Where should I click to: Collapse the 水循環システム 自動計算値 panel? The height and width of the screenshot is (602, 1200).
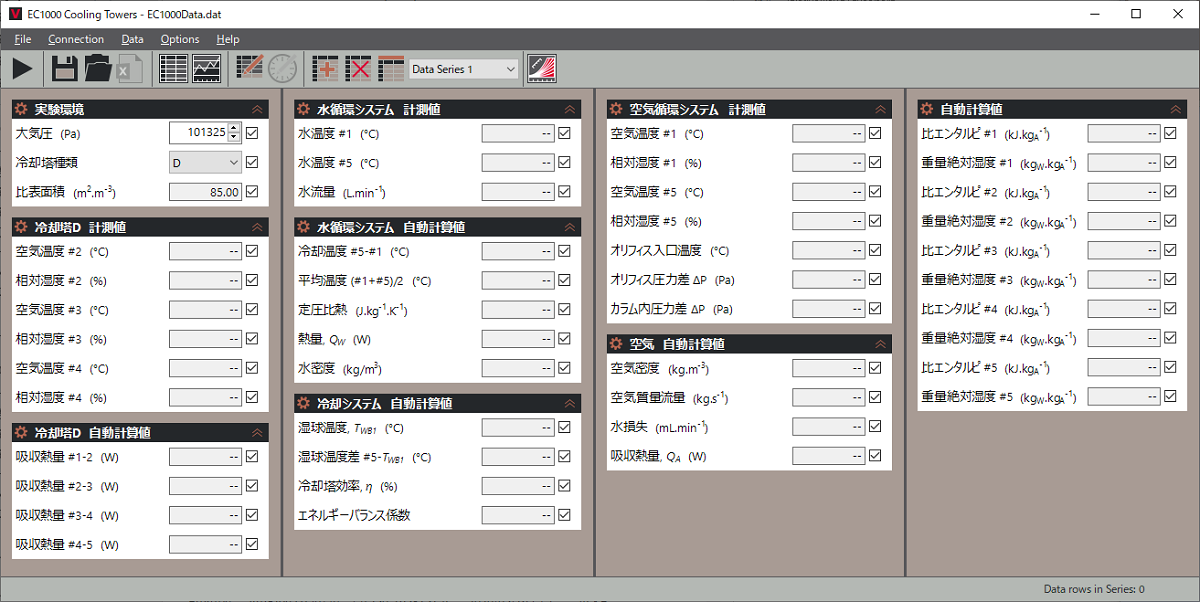click(x=569, y=227)
